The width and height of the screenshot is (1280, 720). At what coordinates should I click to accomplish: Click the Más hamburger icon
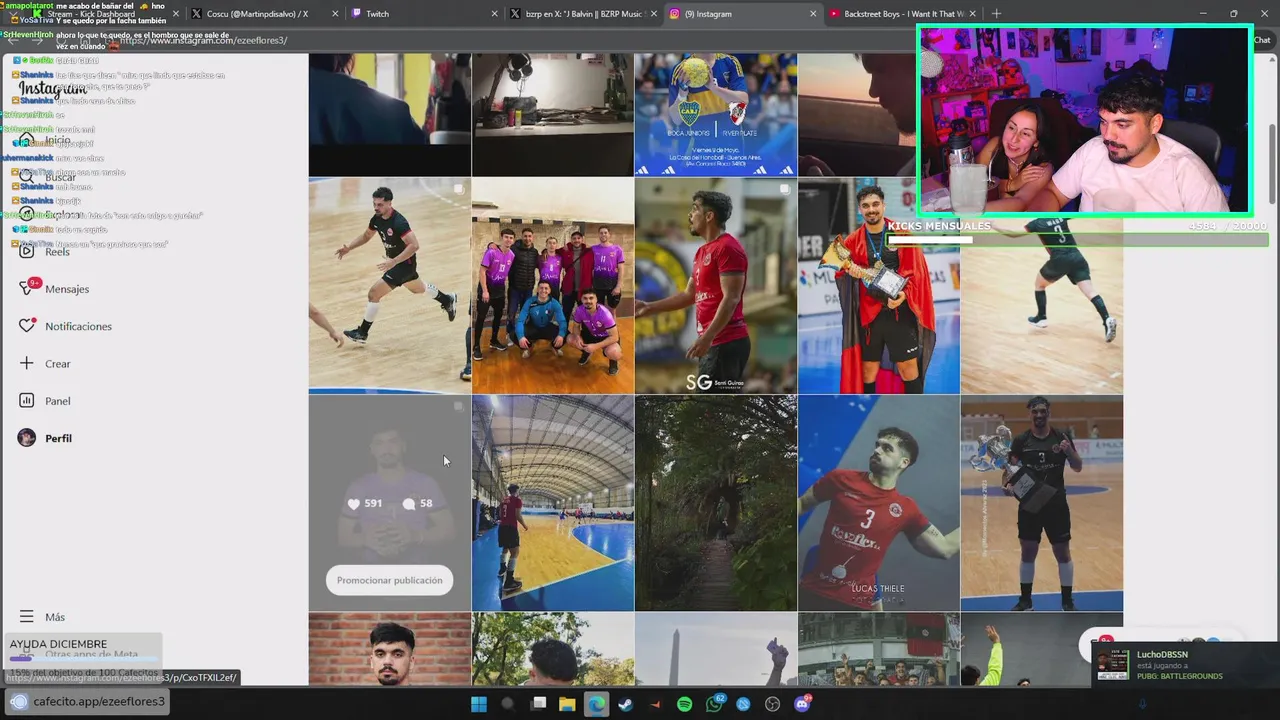pyautogui.click(x=27, y=617)
